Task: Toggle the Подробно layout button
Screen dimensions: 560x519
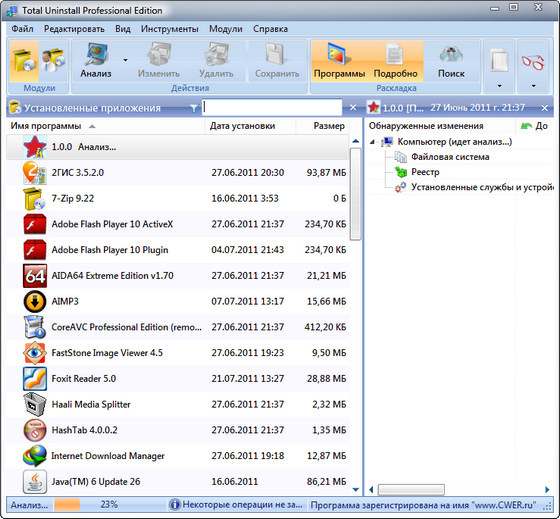Action: pyautogui.click(x=395, y=60)
